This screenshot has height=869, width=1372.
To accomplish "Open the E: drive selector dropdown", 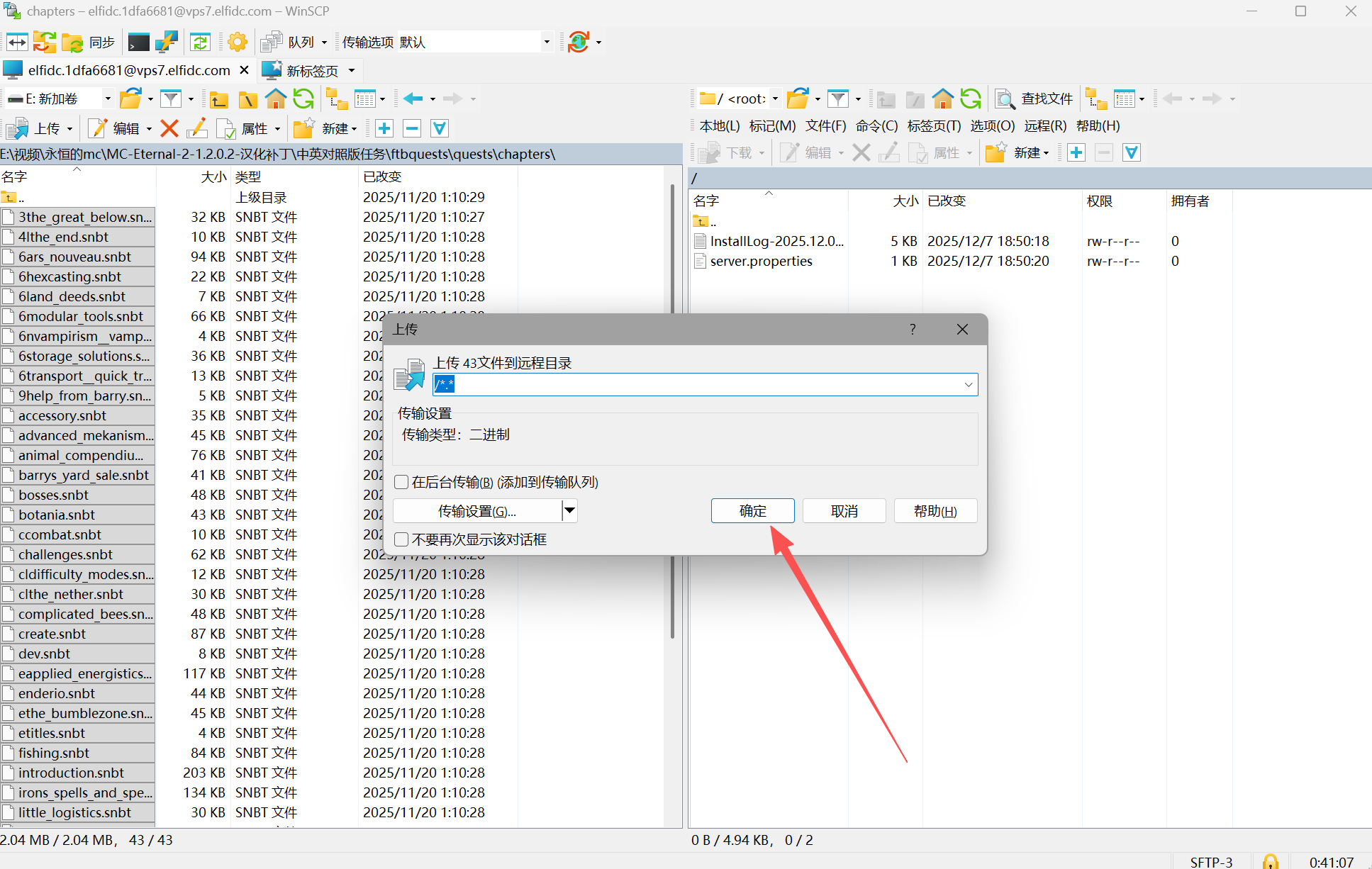I will click(x=108, y=99).
